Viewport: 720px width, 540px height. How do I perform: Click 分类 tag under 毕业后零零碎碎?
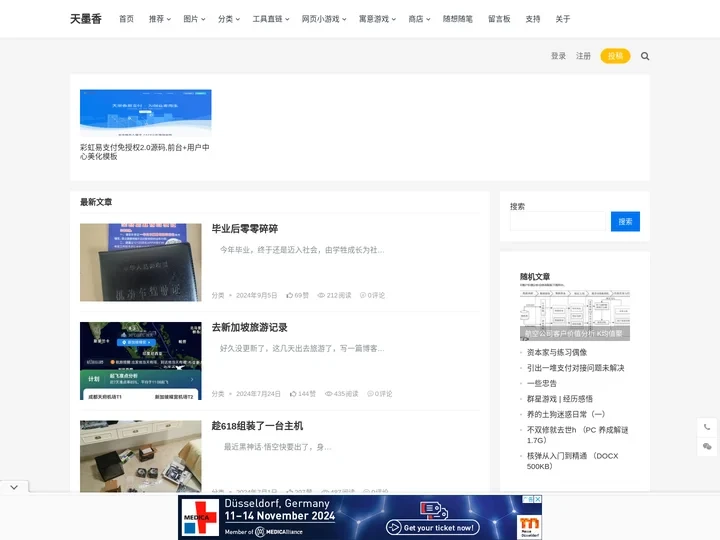(x=218, y=295)
